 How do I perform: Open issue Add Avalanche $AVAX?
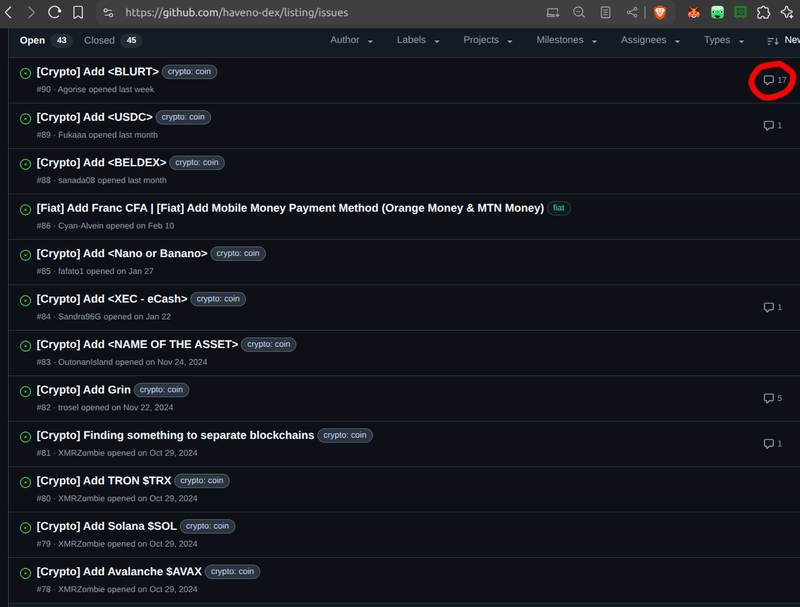coord(119,571)
